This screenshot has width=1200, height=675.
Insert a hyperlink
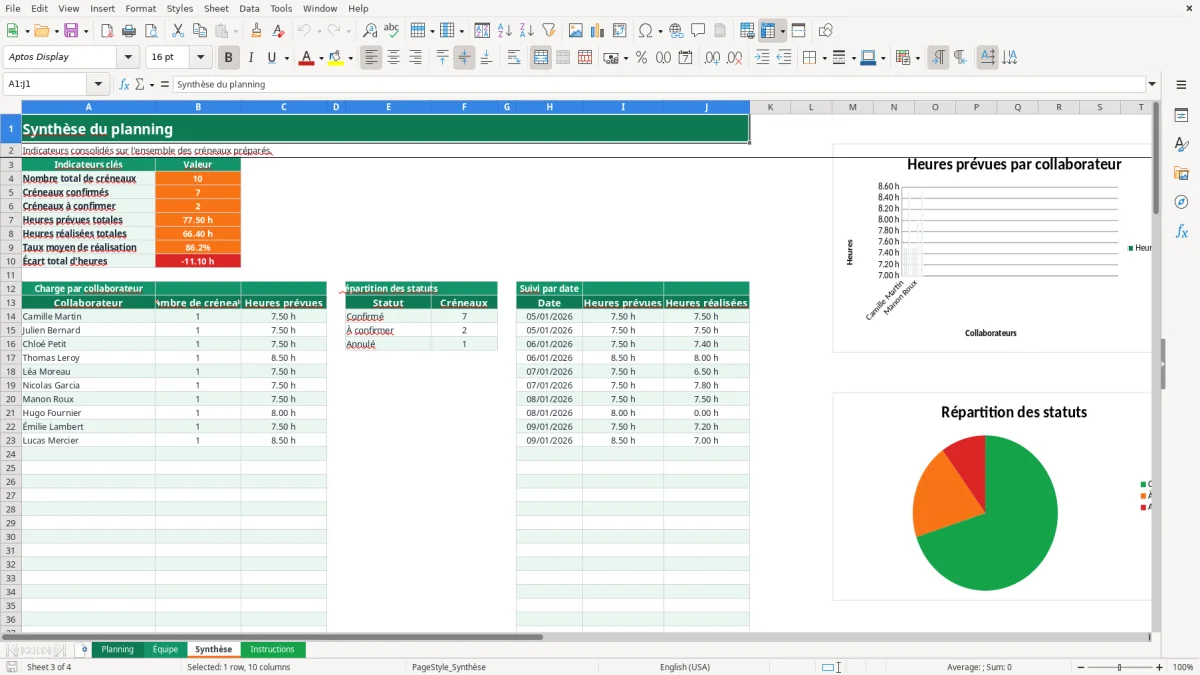[x=676, y=31]
